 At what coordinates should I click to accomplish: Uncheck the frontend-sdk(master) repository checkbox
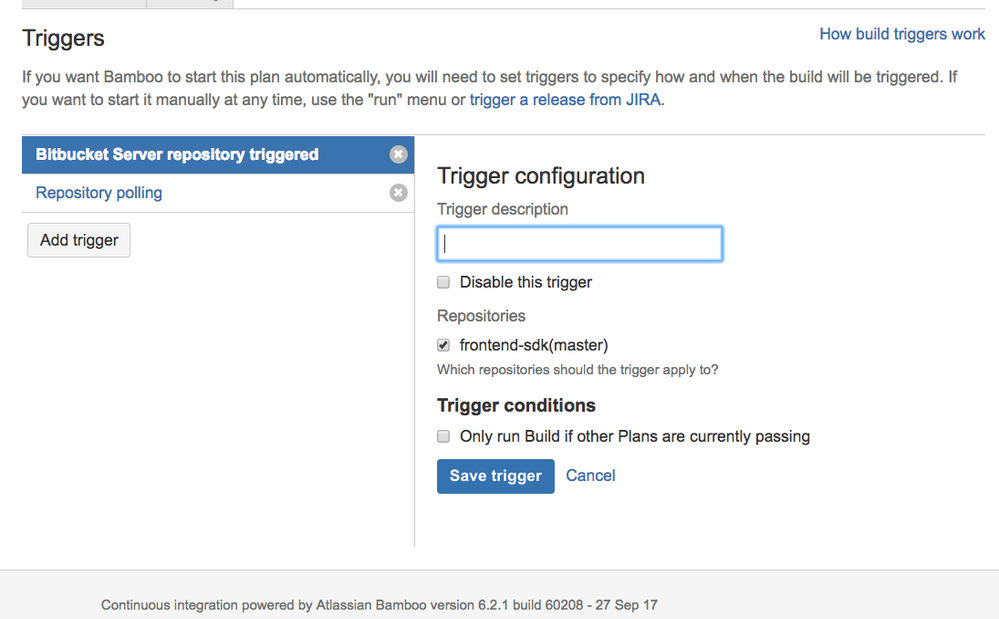[443, 345]
